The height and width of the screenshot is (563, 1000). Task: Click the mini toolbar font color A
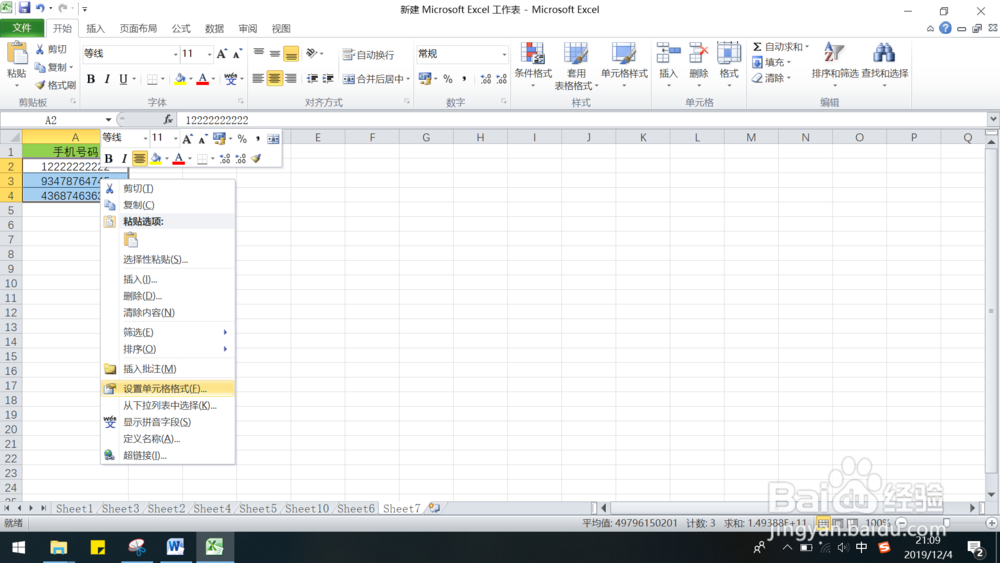pyautogui.click(x=179, y=158)
